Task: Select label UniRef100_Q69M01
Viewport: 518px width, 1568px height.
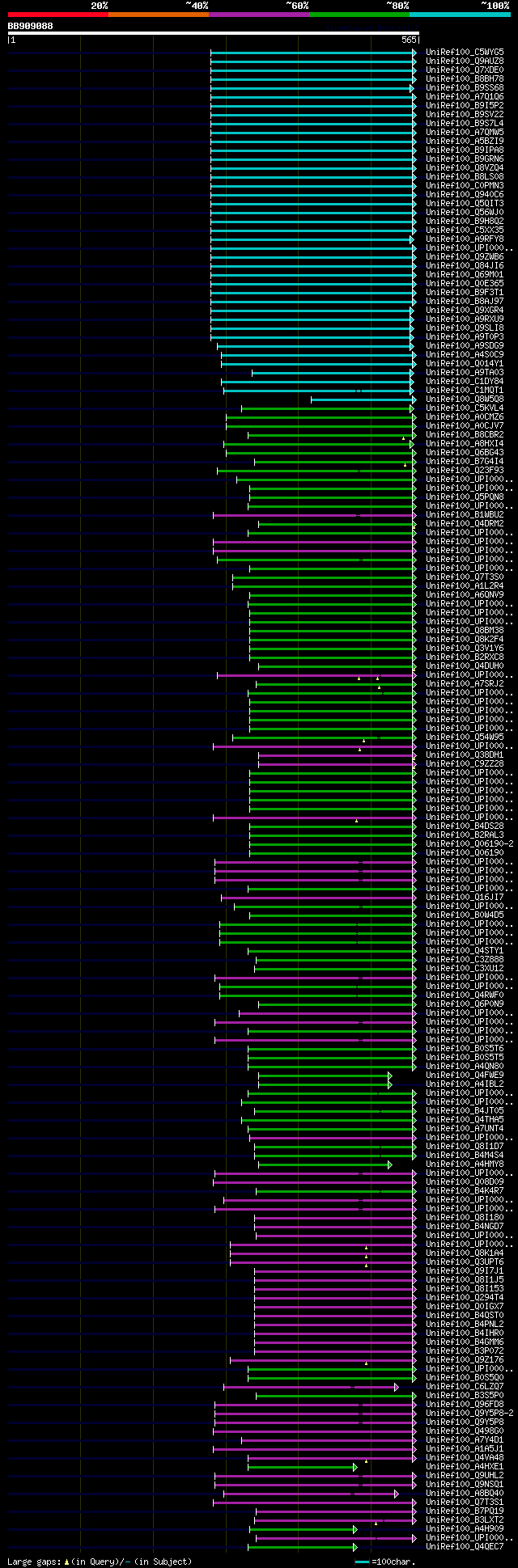Action: click(x=465, y=274)
